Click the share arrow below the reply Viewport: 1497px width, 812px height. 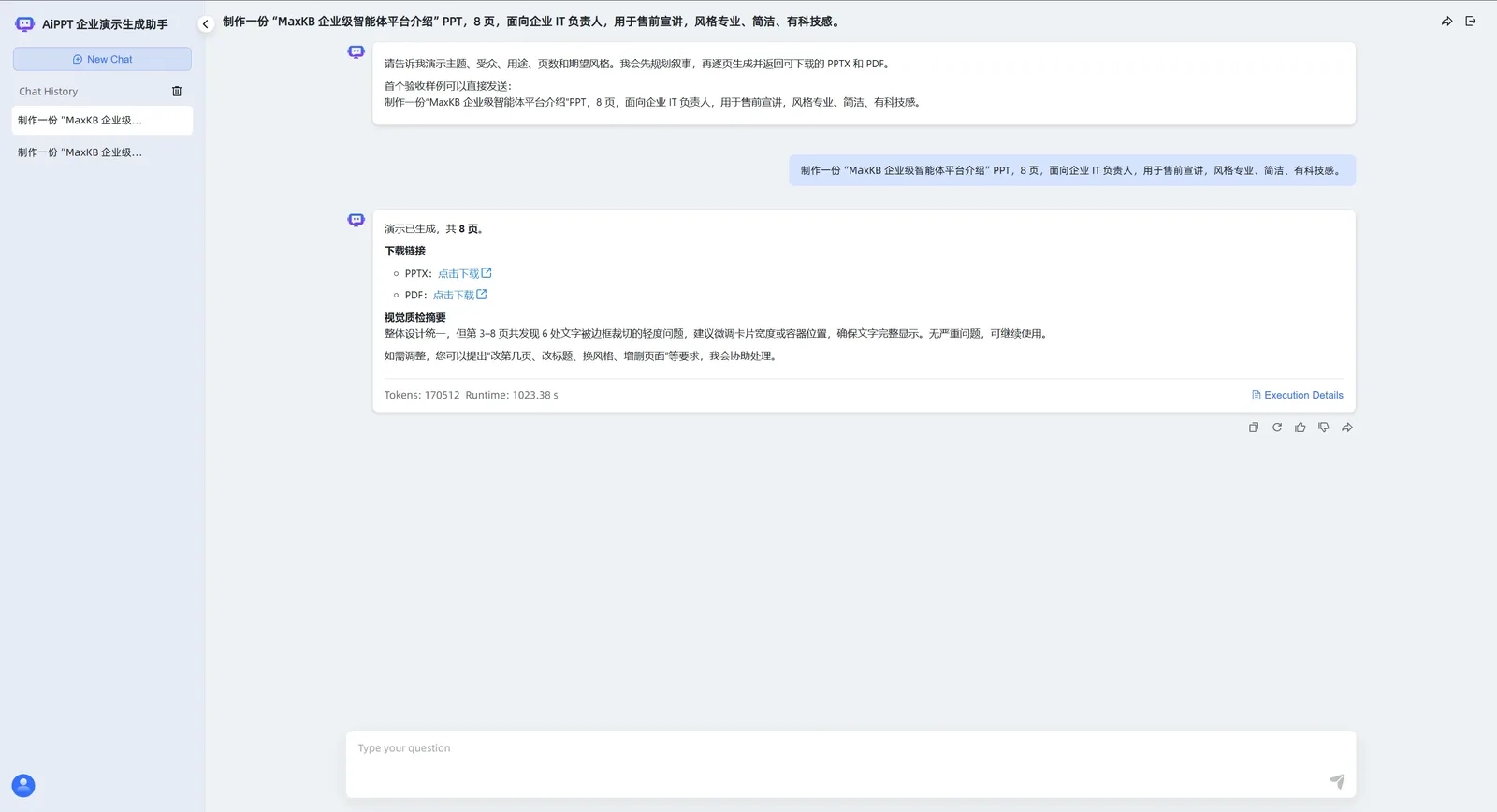1347,428
